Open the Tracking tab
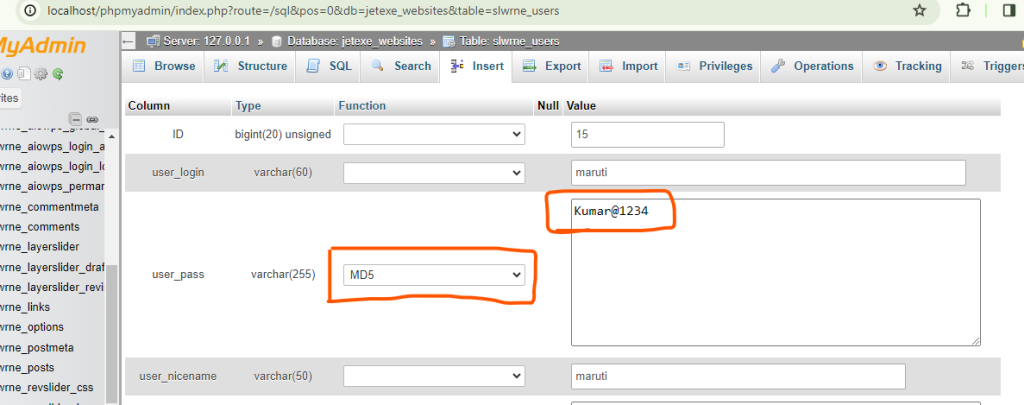Screen dimensions: 1024x405 coord(907,66)
